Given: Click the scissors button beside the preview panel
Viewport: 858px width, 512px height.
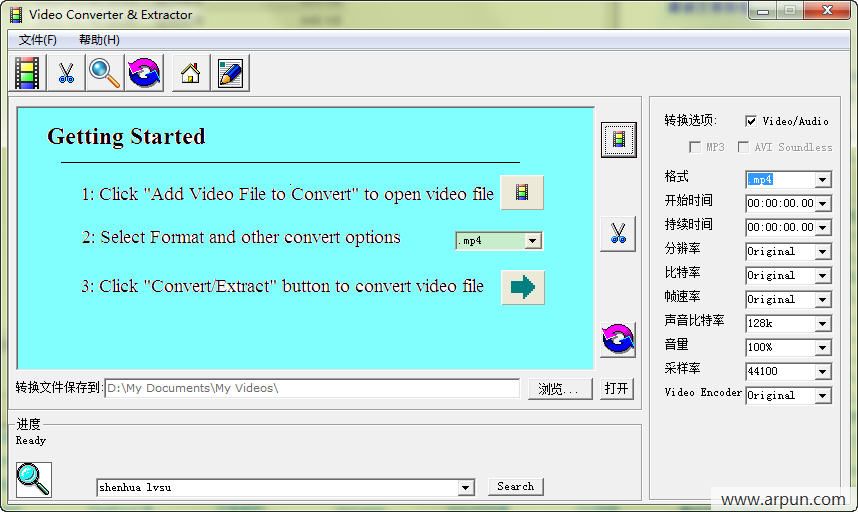Looking at the screenshot, I should point(618,234).
